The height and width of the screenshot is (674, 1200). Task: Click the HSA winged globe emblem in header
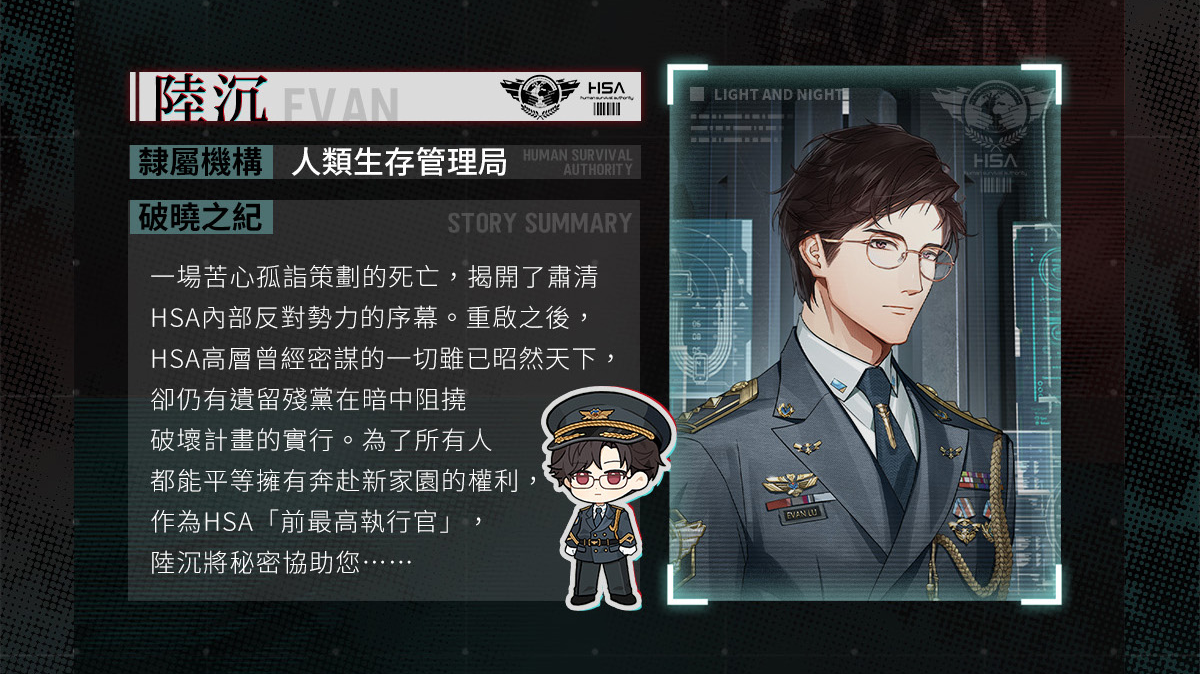(538, 97)
